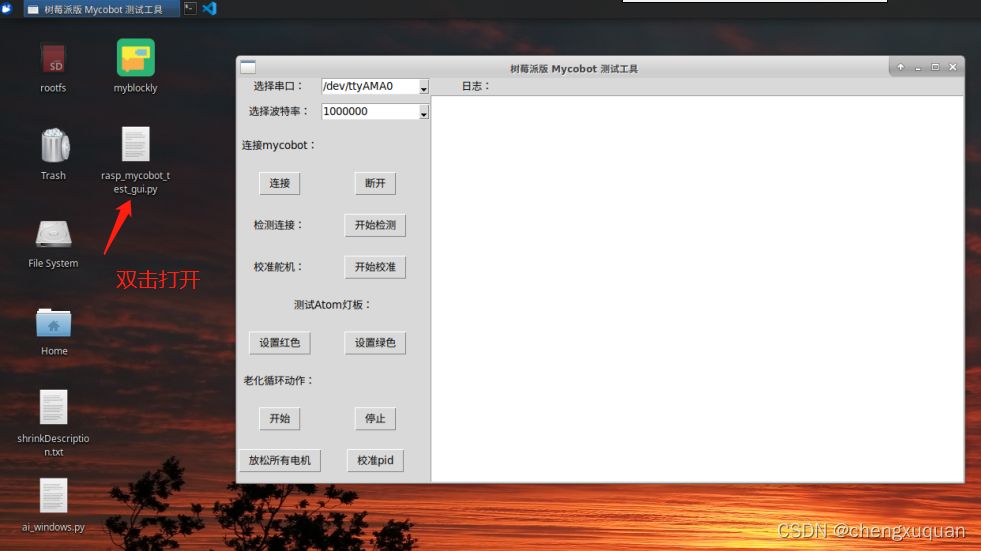Click the 校准舵机 label
The width and height of the screenshot is (981, 551).
pyautogui.click(x=278, y=267)
